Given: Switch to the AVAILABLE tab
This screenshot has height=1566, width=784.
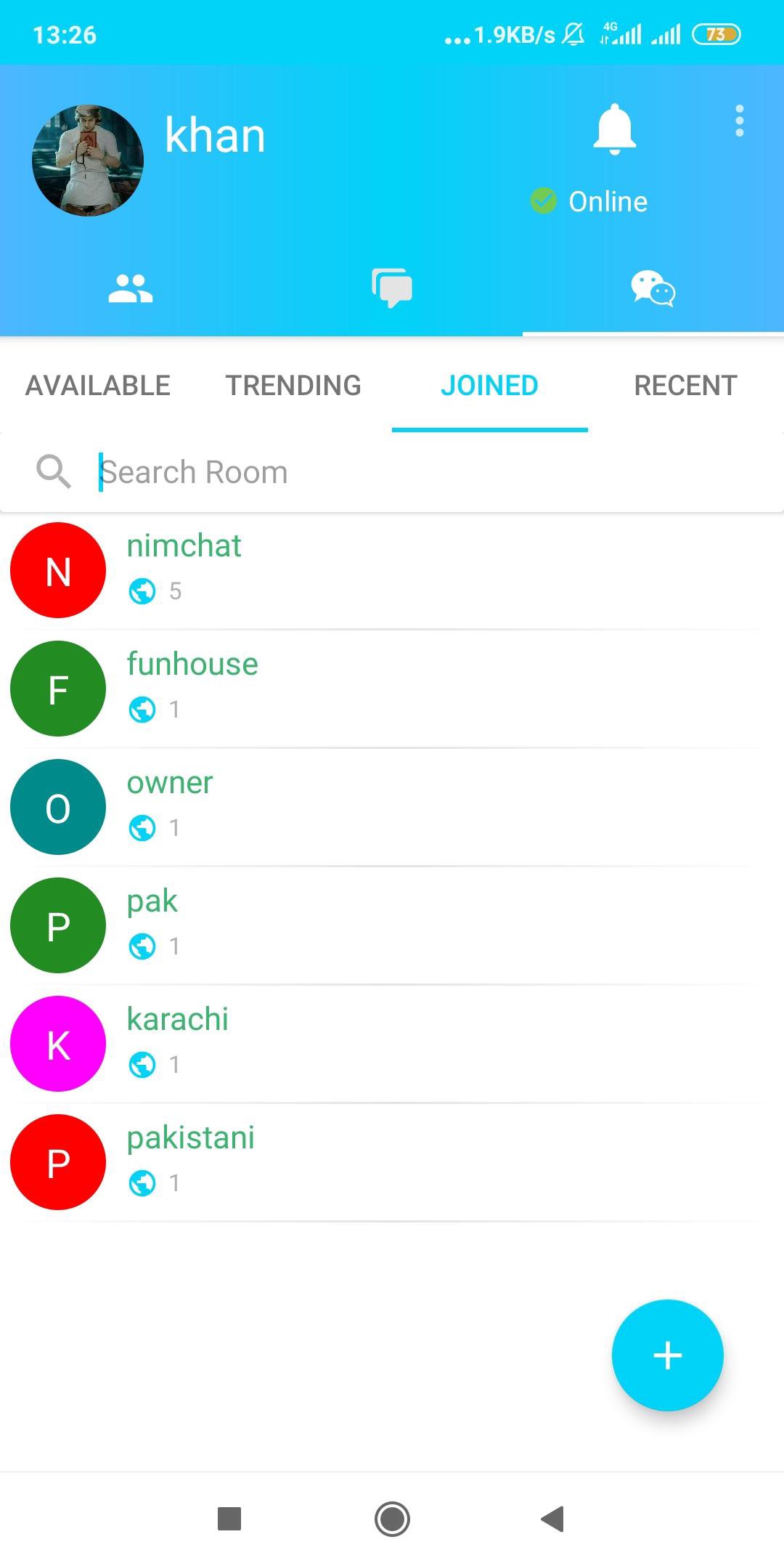Looking at the screenshot, I should click(98, 386).
